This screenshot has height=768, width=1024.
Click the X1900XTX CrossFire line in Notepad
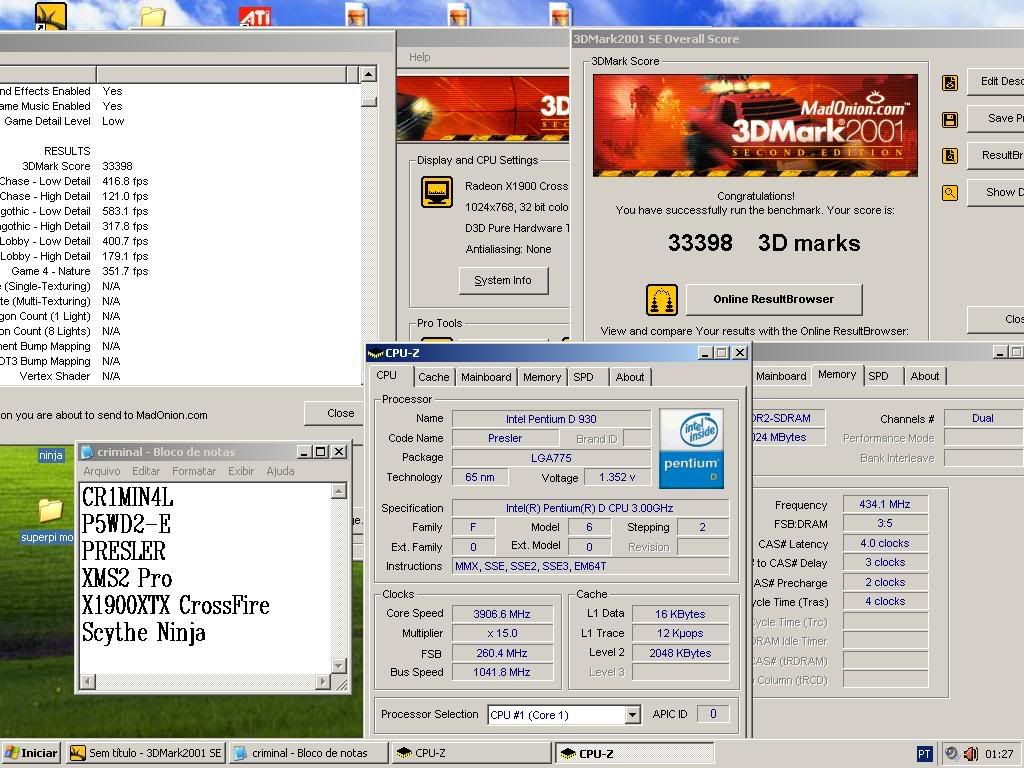175,605
